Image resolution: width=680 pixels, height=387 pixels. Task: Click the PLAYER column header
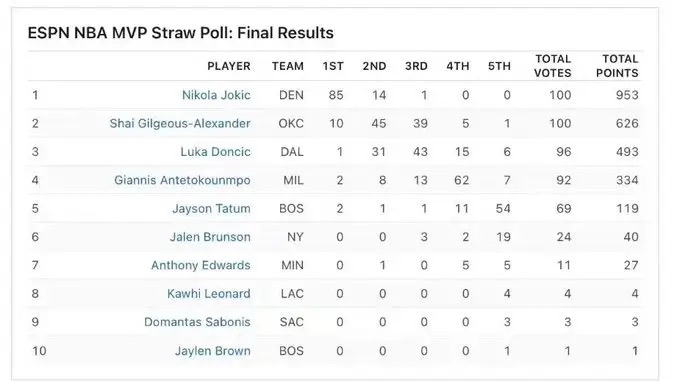[x=229, y=66]
